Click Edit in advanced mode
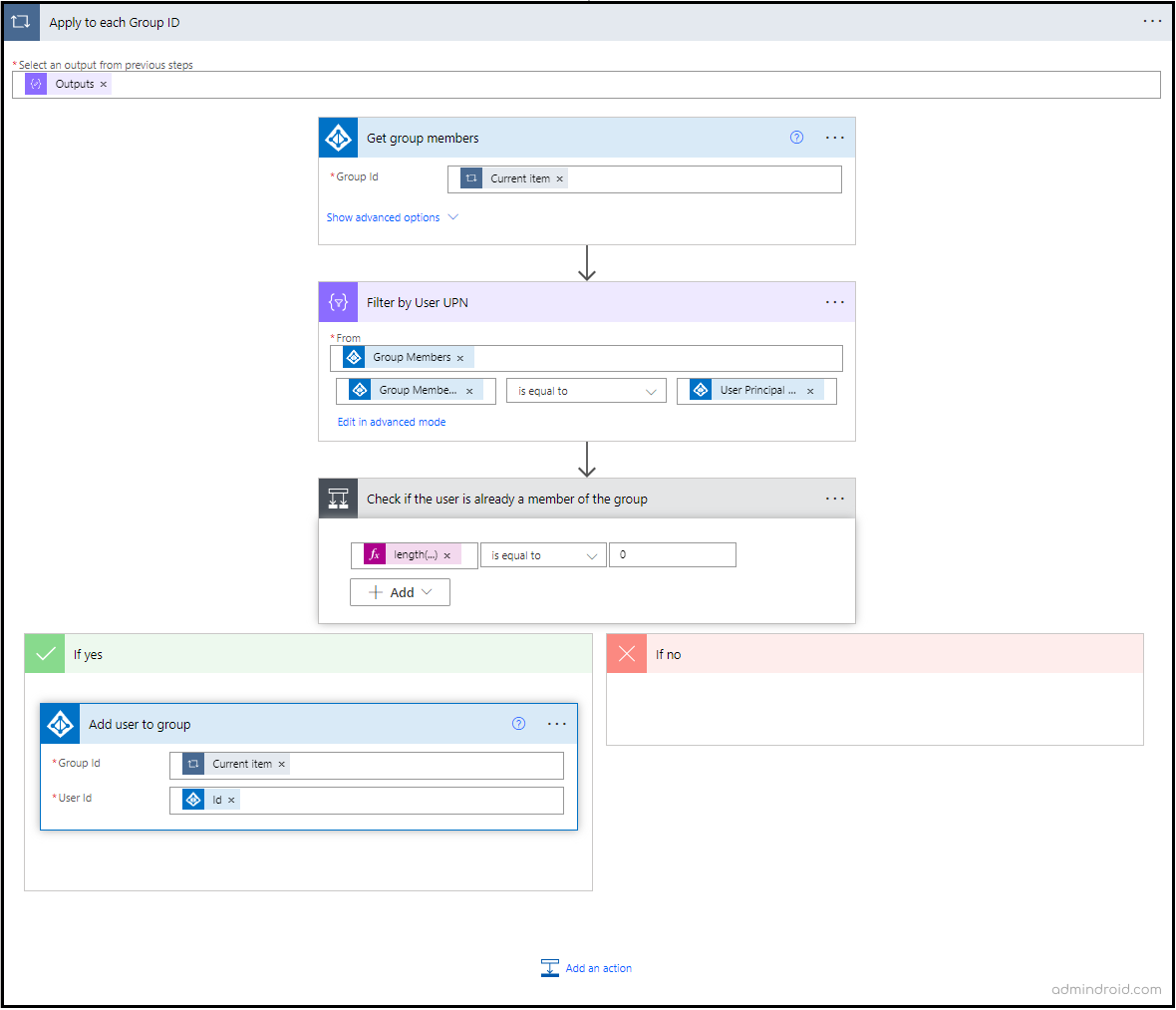 pos(391,422)
